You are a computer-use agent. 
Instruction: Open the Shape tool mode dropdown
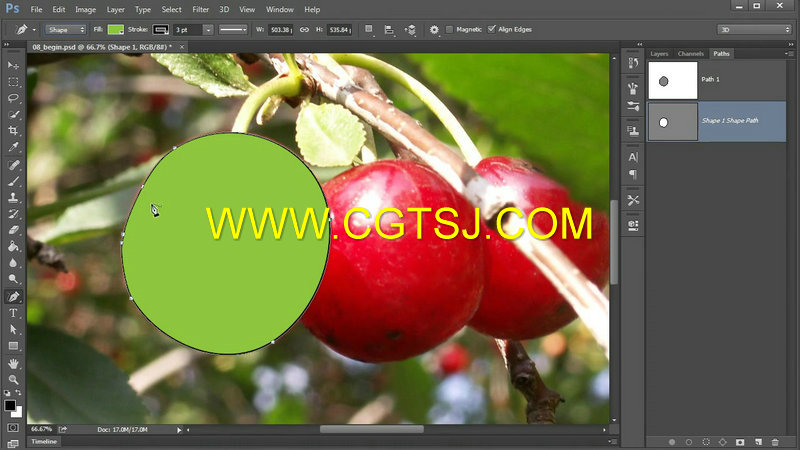tap(65, 30)
